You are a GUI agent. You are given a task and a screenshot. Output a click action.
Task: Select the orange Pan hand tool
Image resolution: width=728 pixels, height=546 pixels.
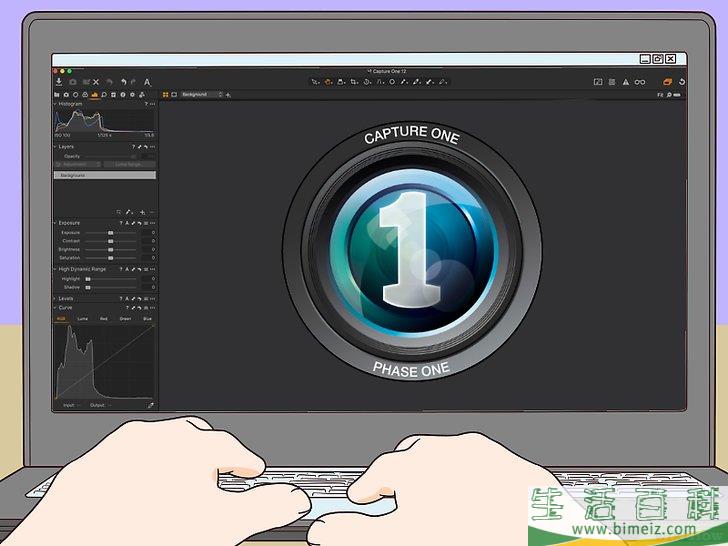point(328,82)
